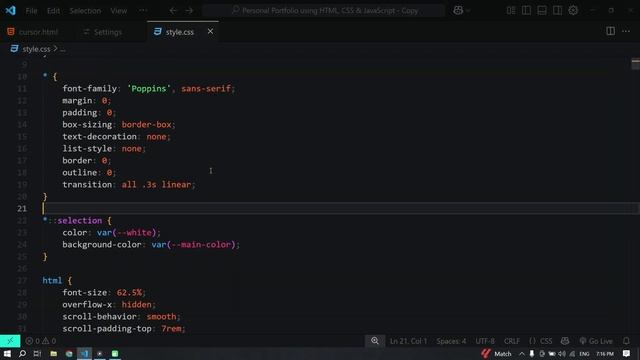Viewport: 640px width, 360px height.
Task: Expand the breadcrumb ellipsis after style.css
Action: click(x=62, y=49)
